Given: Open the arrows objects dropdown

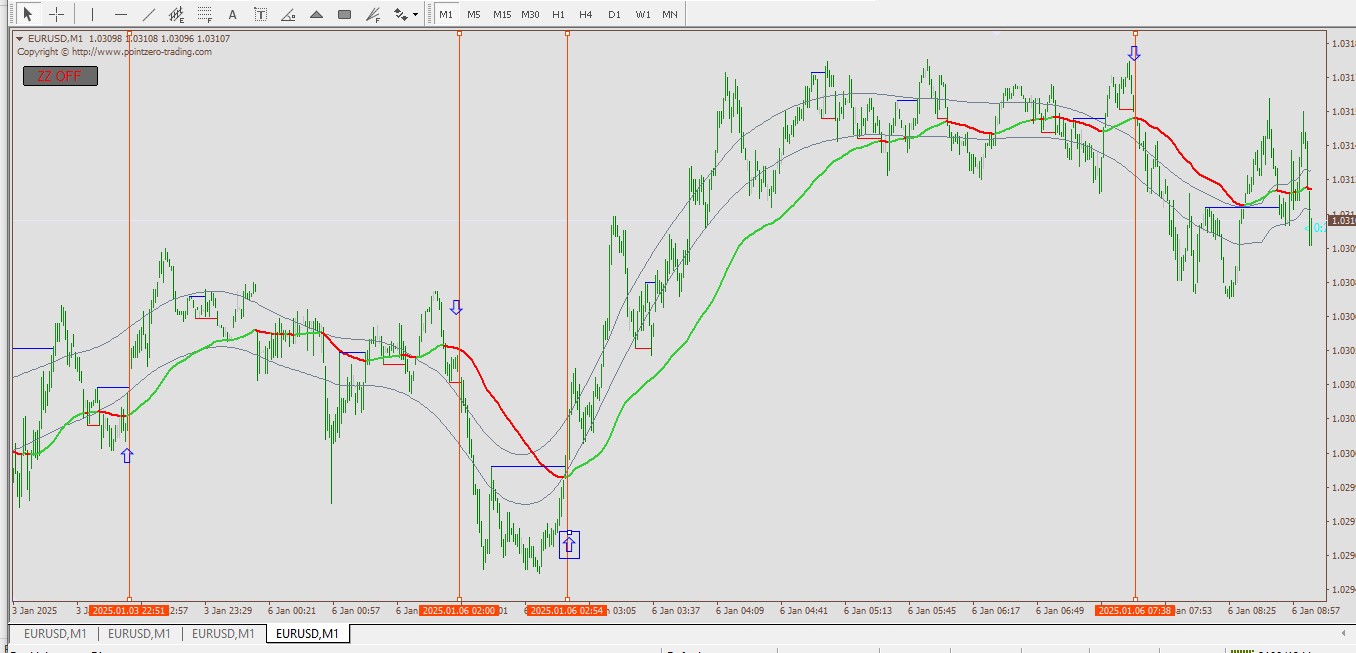Looking at the screenshot, I should pyautogui.click(x=405, y=14).
